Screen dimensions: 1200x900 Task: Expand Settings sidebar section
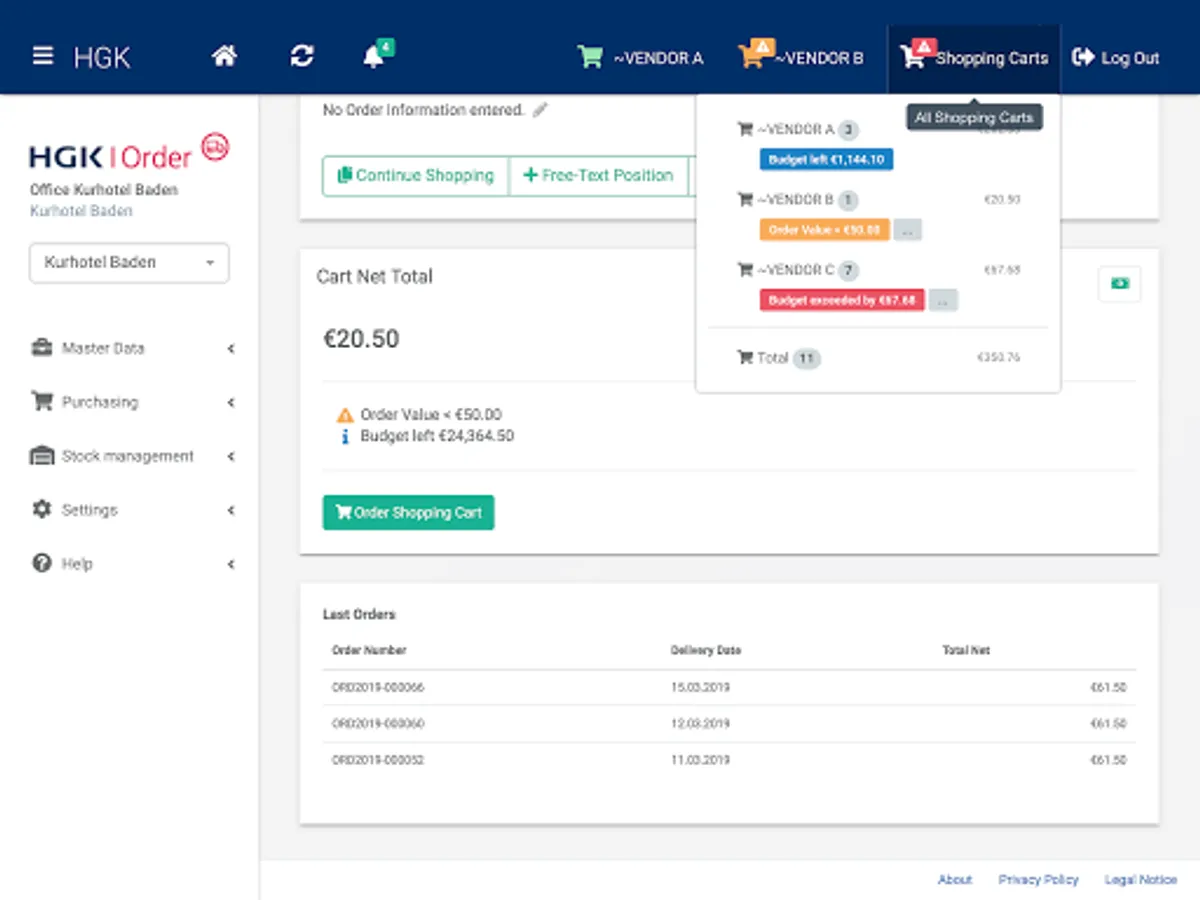[x=132, y=510]
